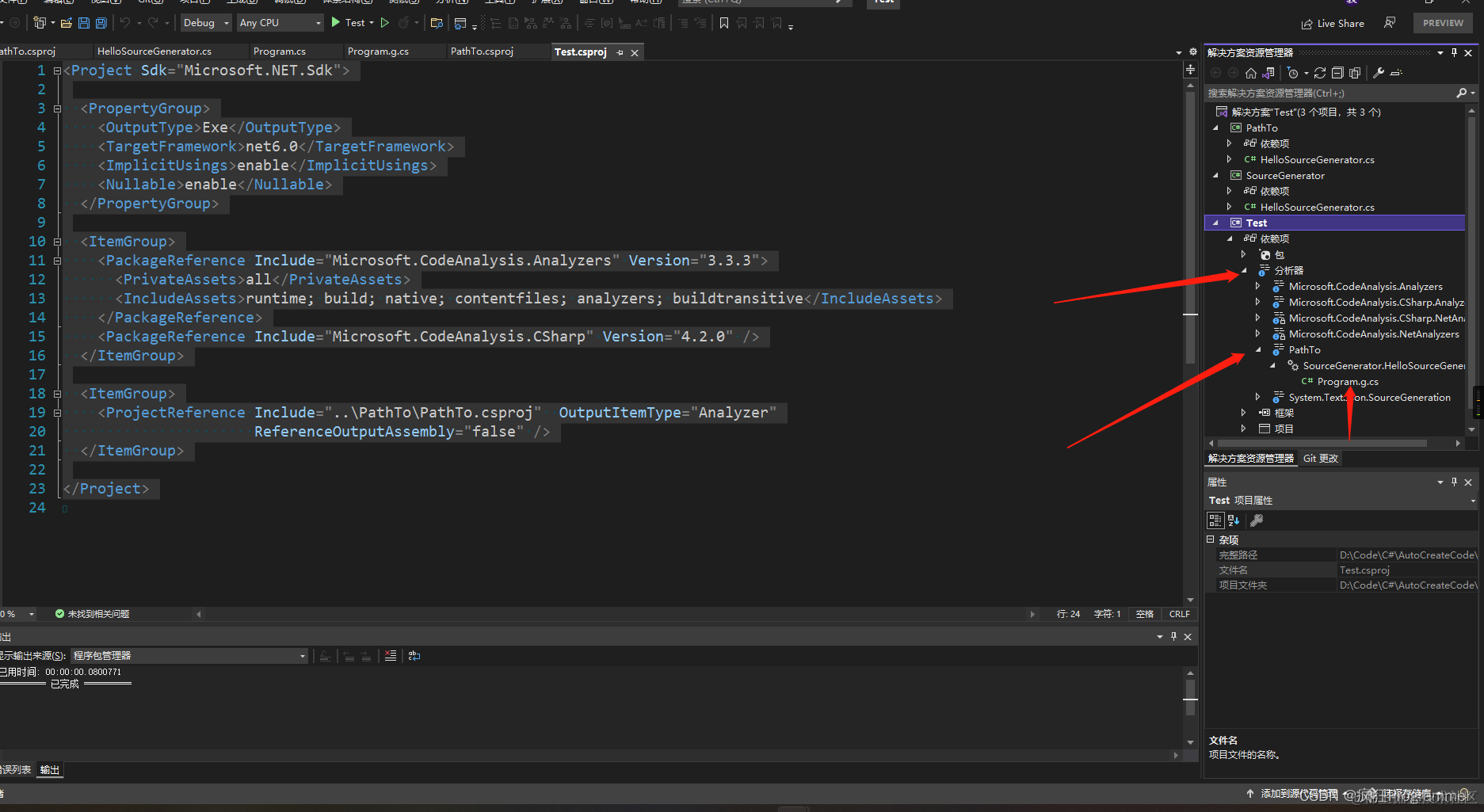Viewport: 1484px width, 812px height.
Task: Click the Save All toolbar icon
Action: [x=101, y=23]
